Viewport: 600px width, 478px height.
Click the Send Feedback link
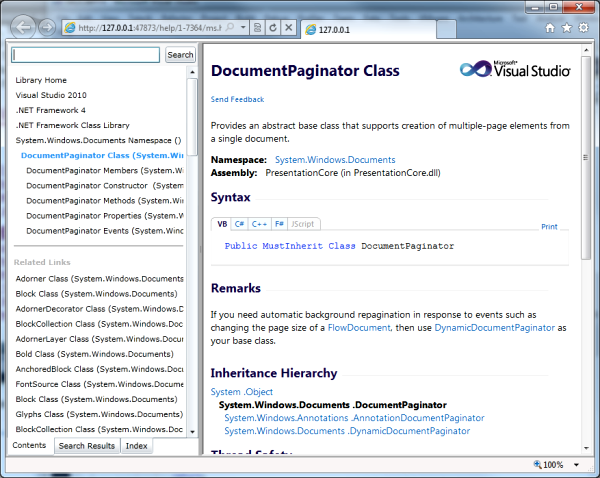click(x=237, y=99)
